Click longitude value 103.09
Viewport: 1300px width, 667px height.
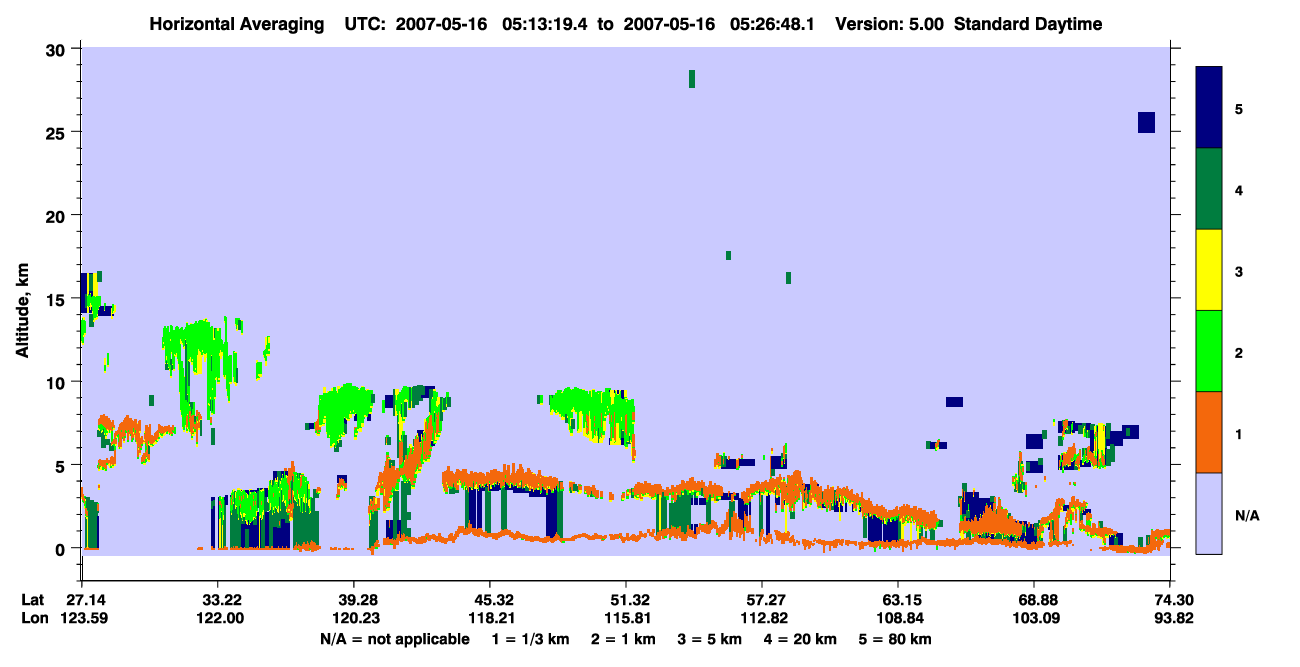tap(1034, 618)
